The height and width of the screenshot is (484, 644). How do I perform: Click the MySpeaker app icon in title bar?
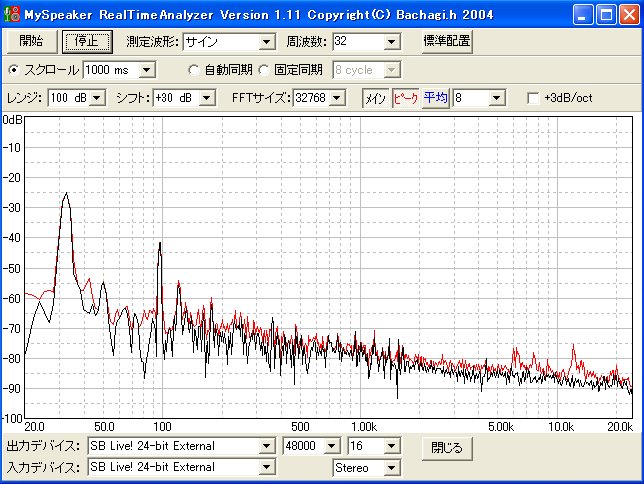click(x=13, y=13)
